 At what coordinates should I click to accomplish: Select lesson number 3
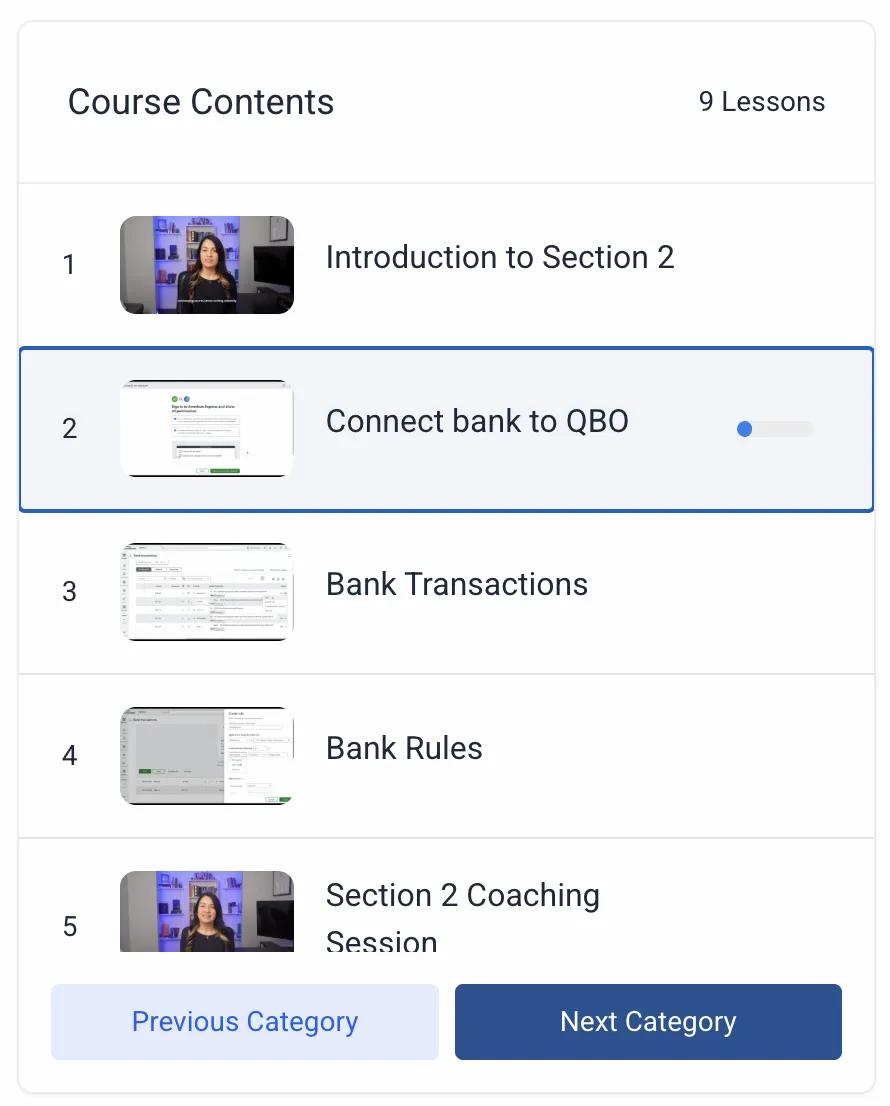69,592
